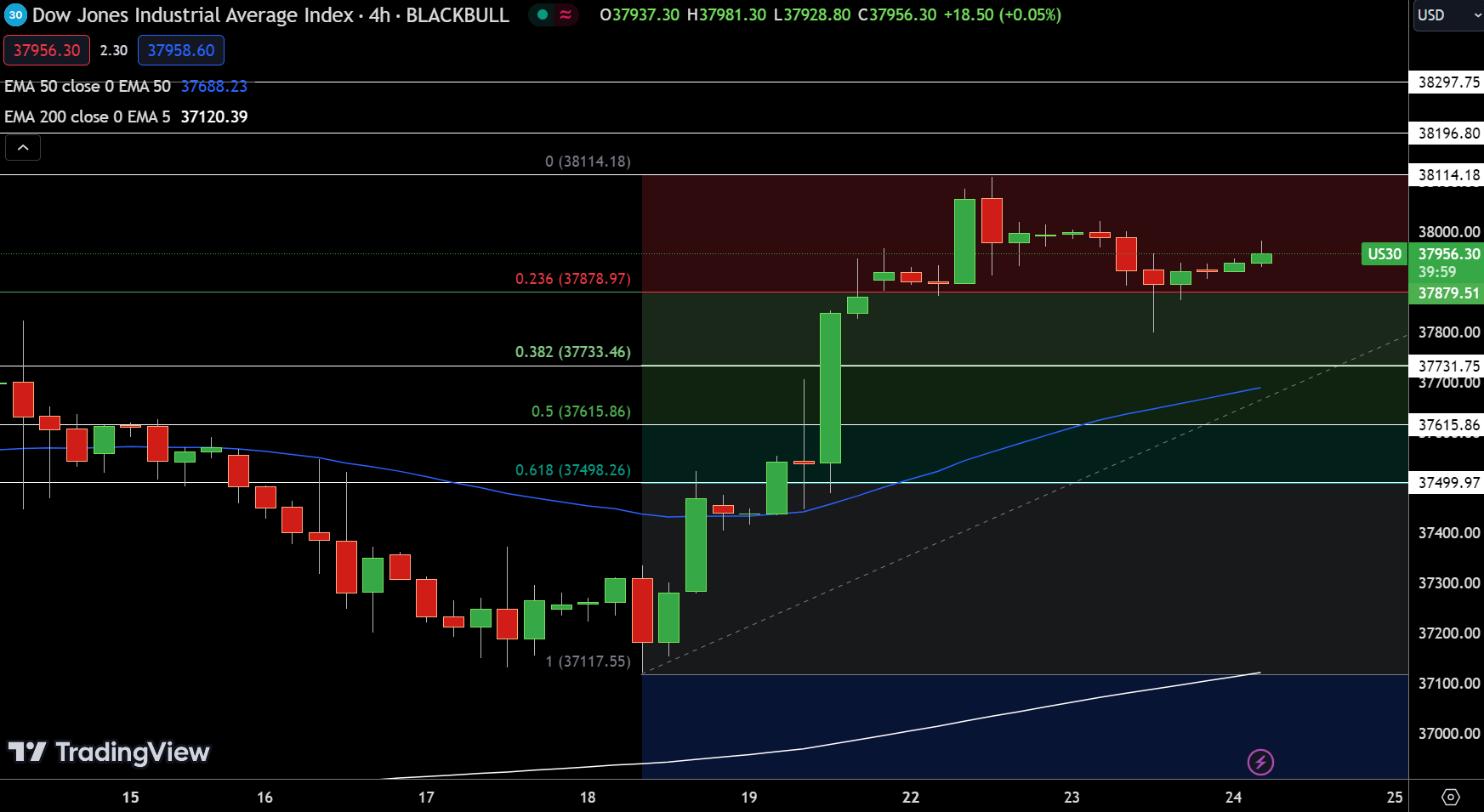Click the 0.618 (37498.26) Fibonacci label
This screenshot has height=812, width=1484.
(573, 470)
